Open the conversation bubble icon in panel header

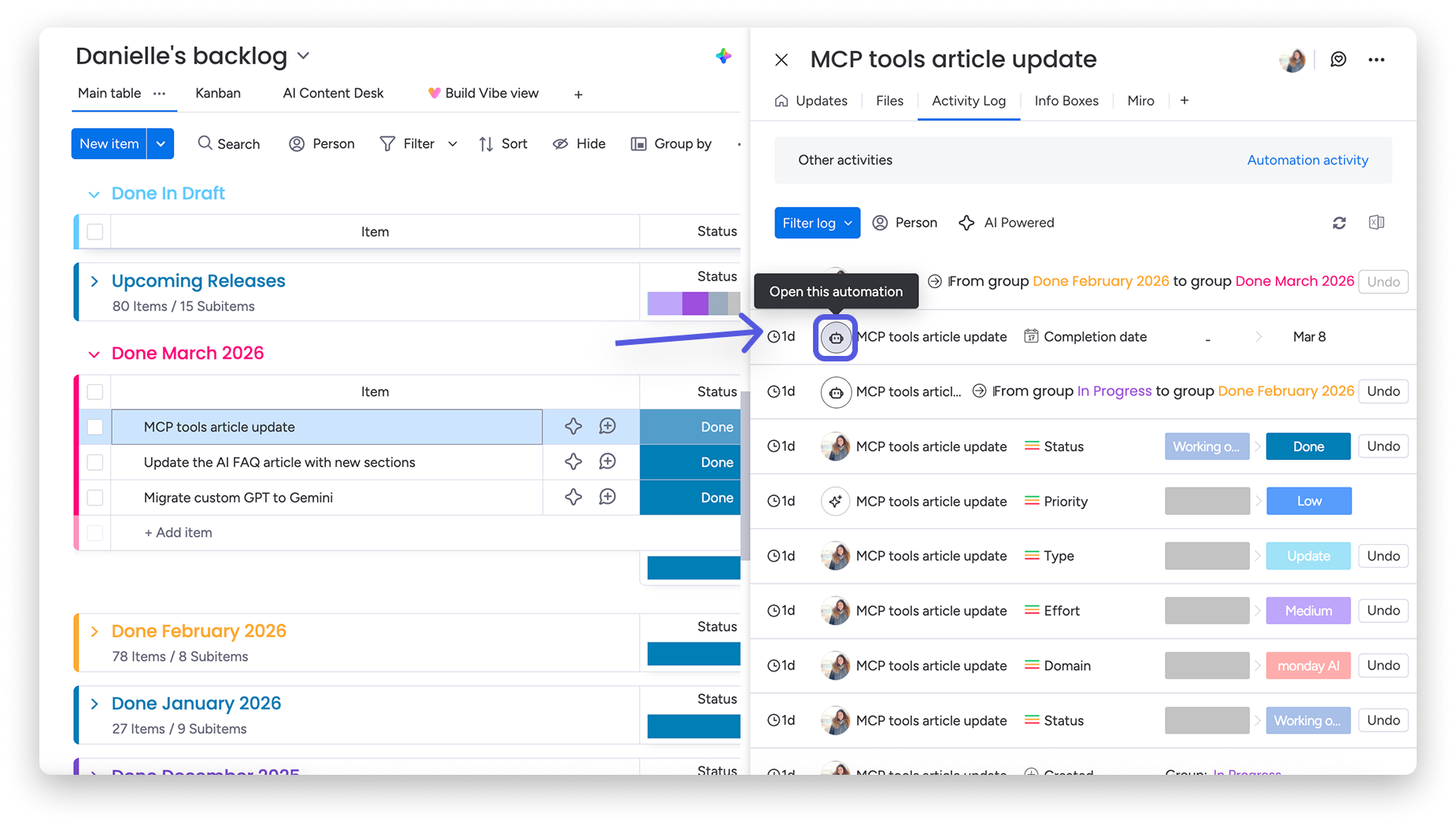[x=1338, y=60]
